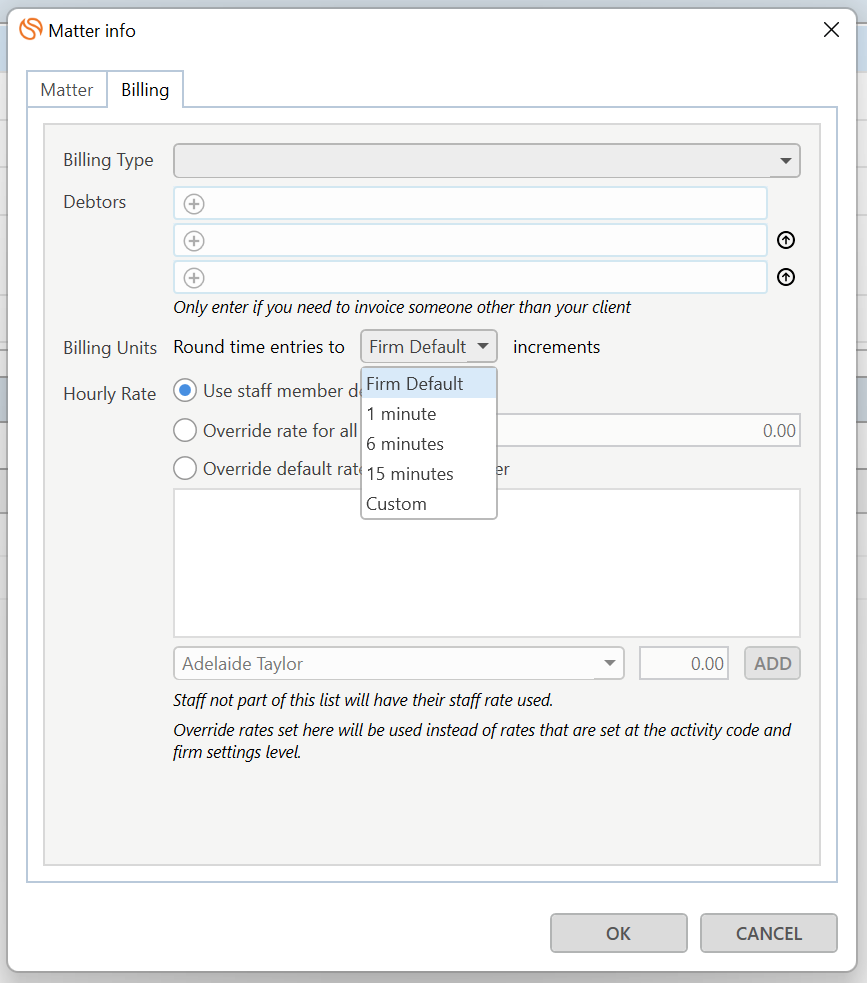Click up arrow icon beside third debtor row

(786, 278)
